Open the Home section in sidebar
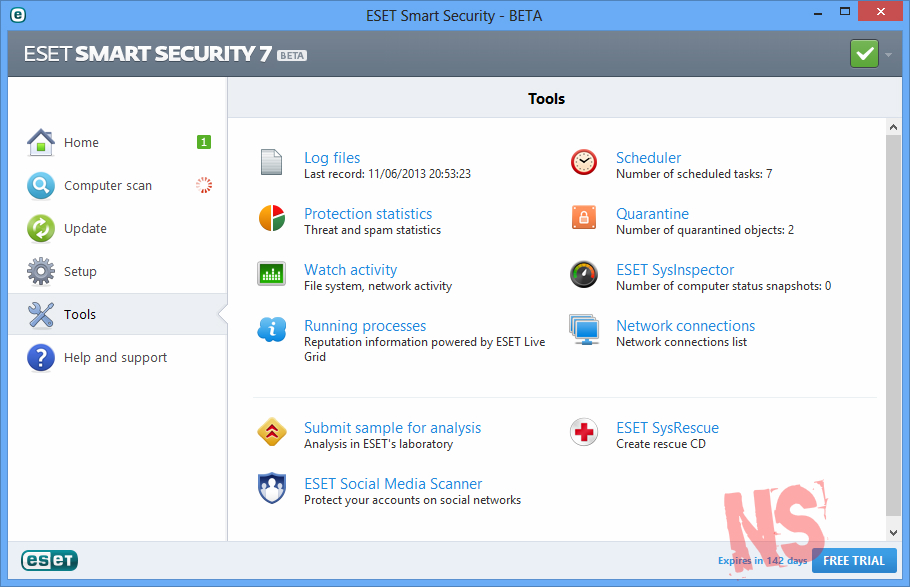The width and height of the screenshot is (910, 587). click(x=81, y=143)
